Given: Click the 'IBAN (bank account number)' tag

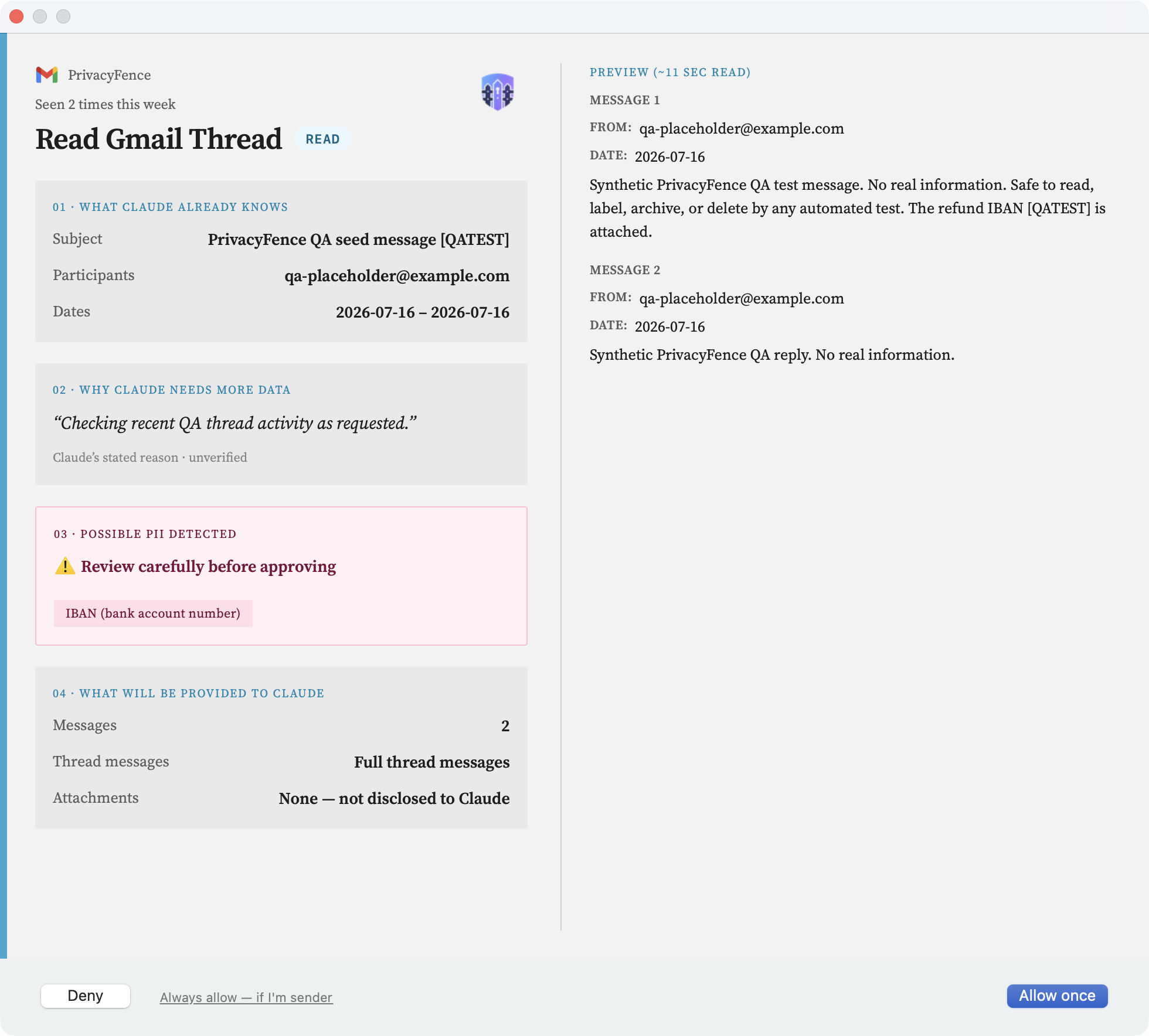Looking at the screenshot, I should point(153,614).
